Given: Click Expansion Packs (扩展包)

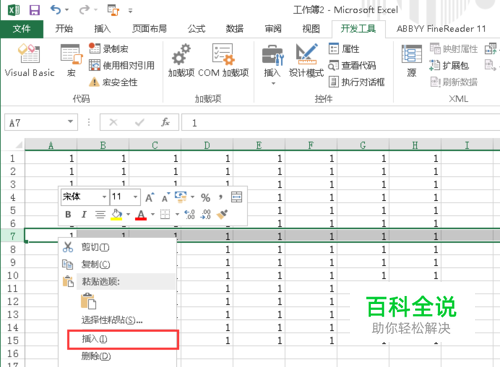Looking at the screenshot, I should point(449,65).
